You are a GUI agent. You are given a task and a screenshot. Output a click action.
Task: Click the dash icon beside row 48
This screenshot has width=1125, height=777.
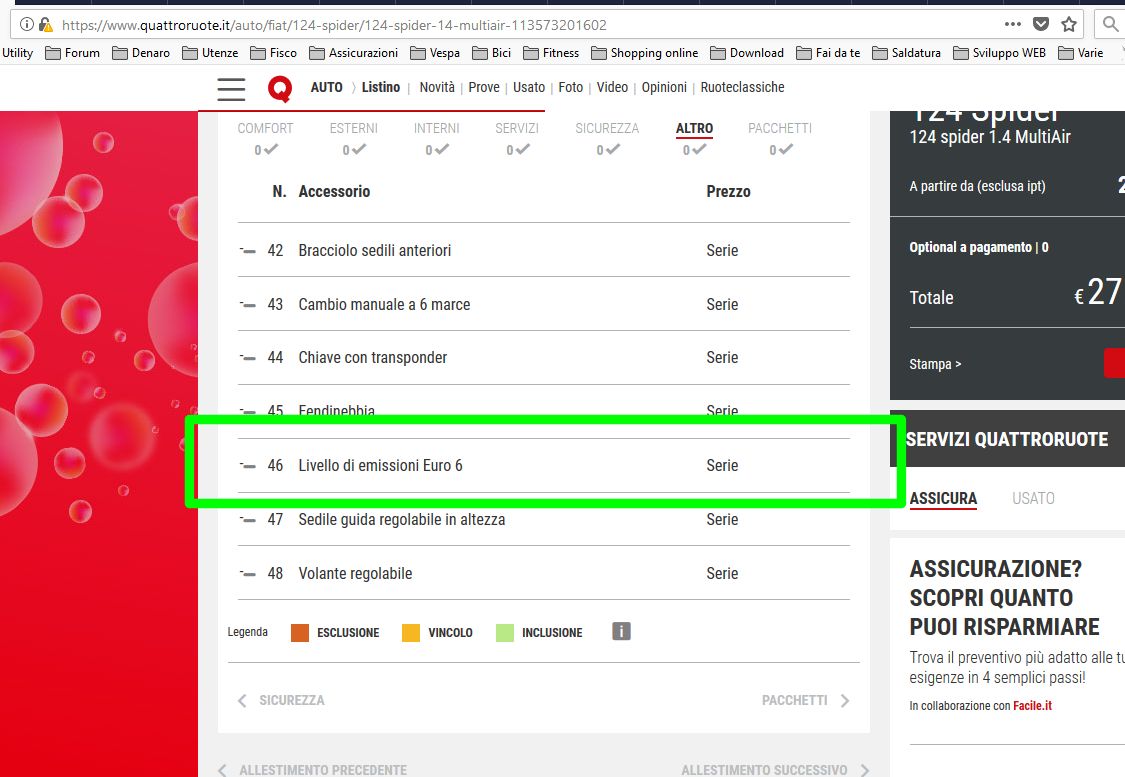click(x=248, y=573)
